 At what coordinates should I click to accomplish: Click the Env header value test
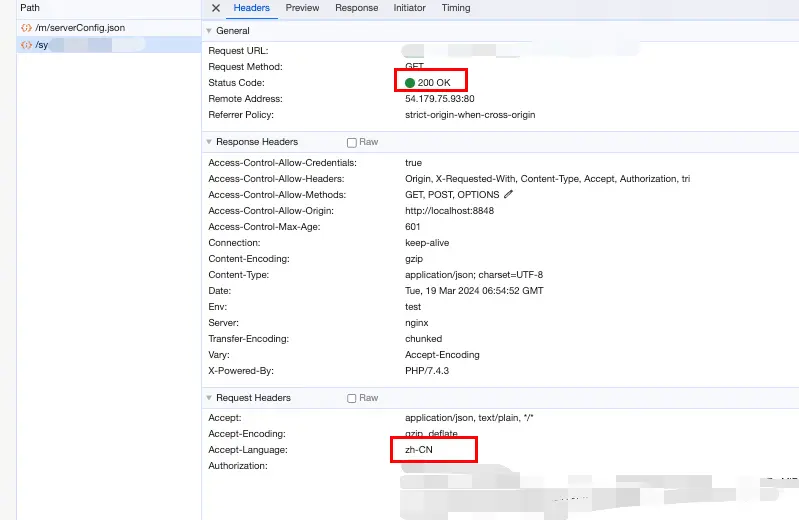pyautogui.click(x=413, y=307)
